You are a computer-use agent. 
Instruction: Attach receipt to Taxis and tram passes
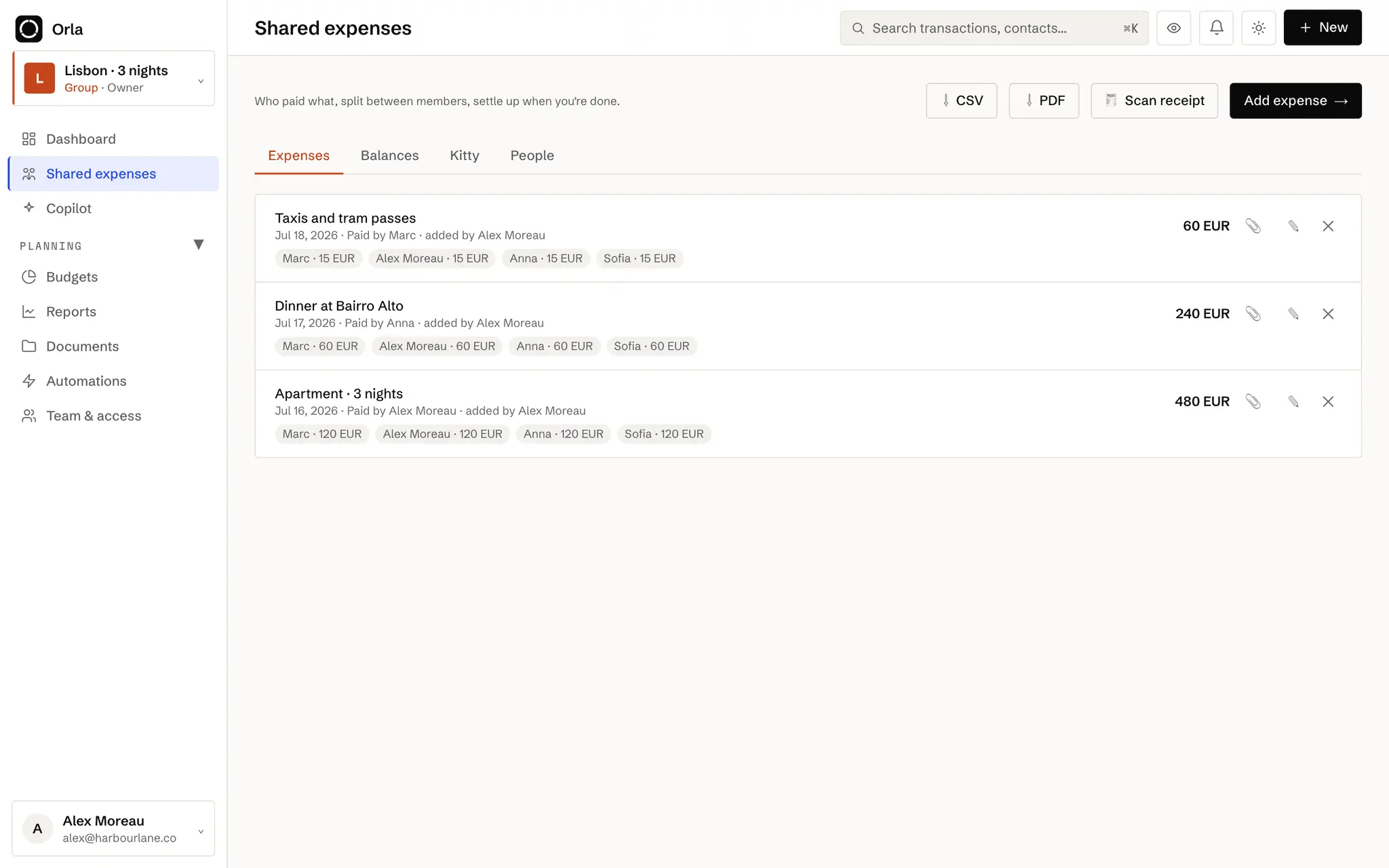coord(1253,226)
